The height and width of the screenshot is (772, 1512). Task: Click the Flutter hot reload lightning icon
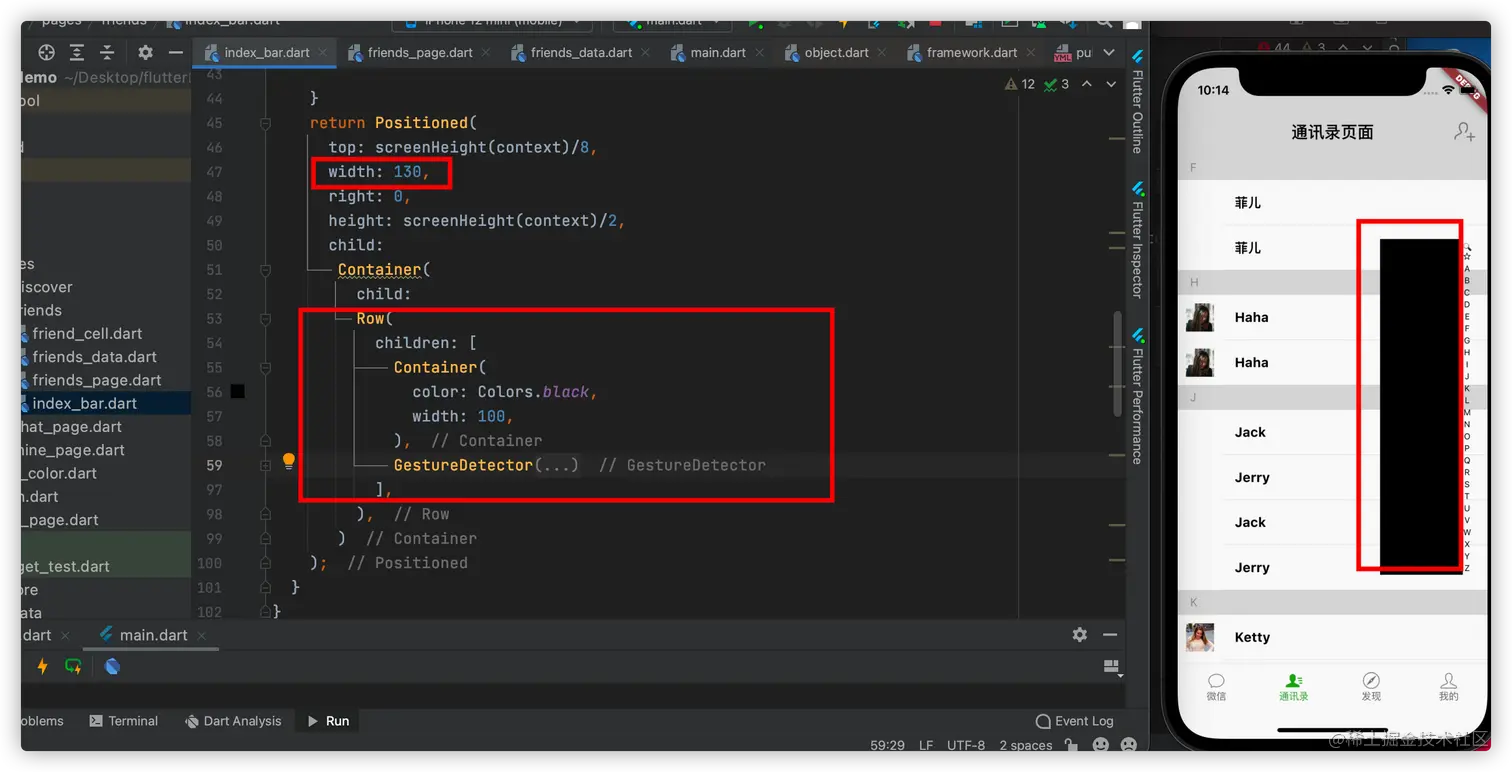[x=42, y=666]
